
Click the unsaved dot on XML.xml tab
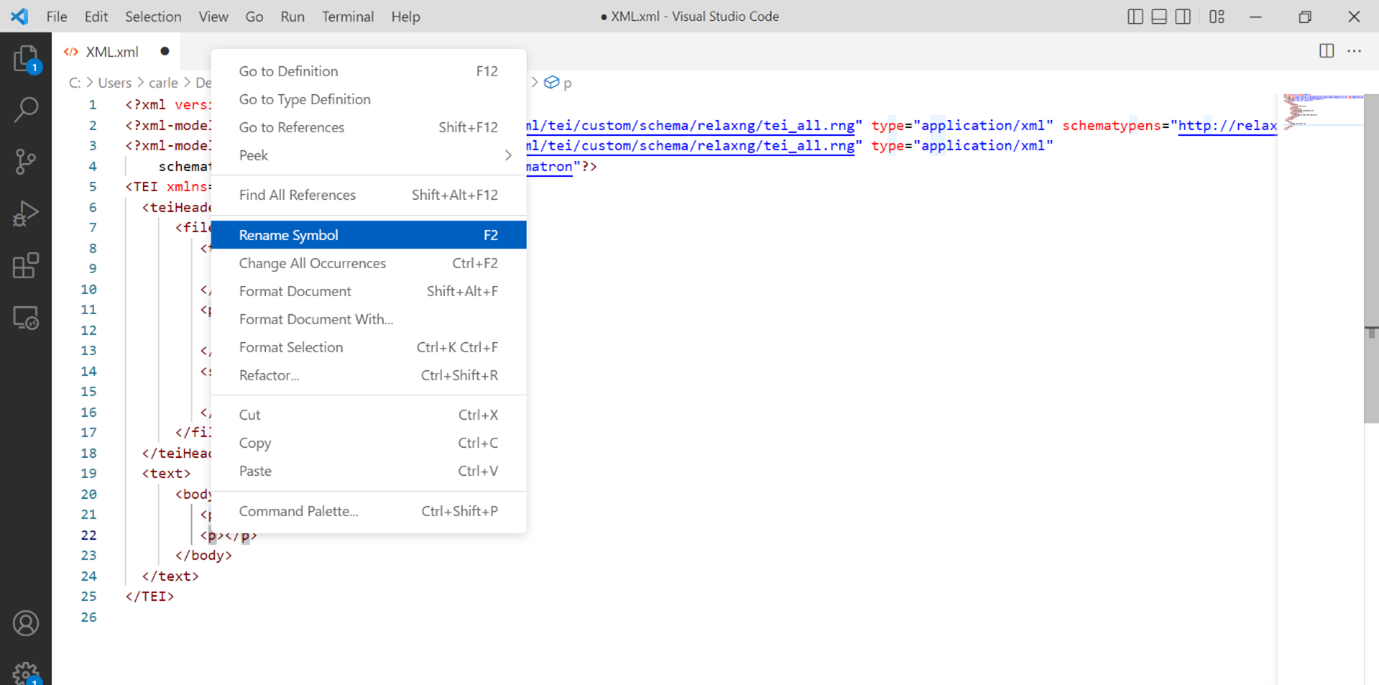click(165, 51)
